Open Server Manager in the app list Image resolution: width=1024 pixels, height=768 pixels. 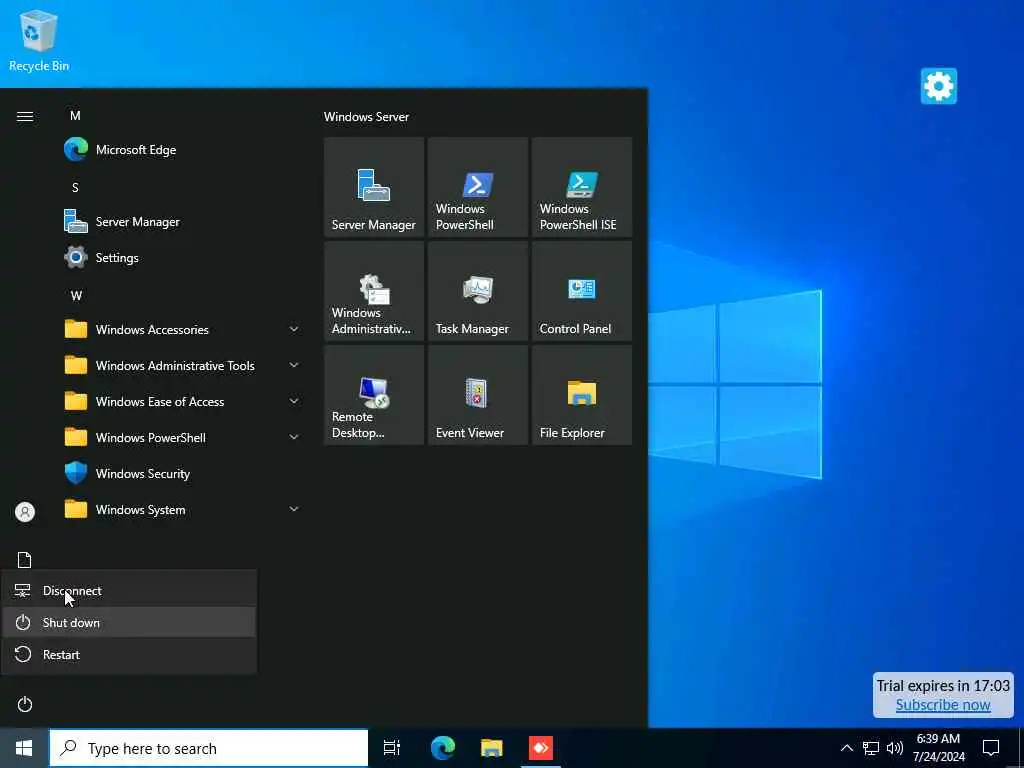(x=183, y=221)
